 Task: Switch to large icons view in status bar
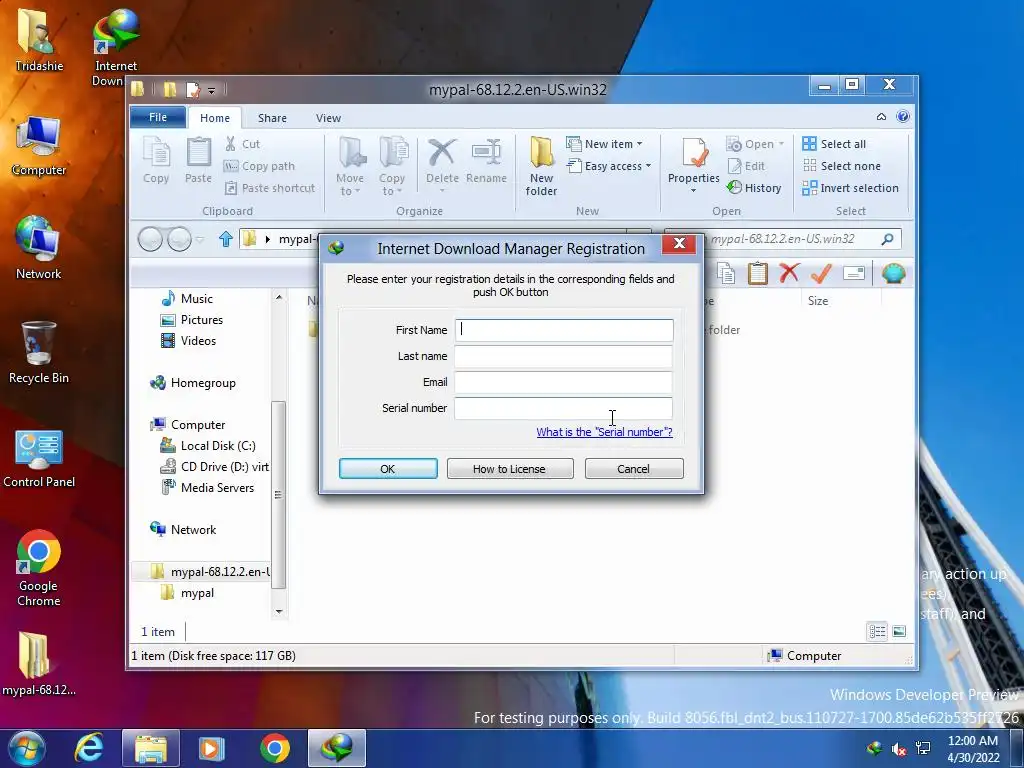pos(899,631)
